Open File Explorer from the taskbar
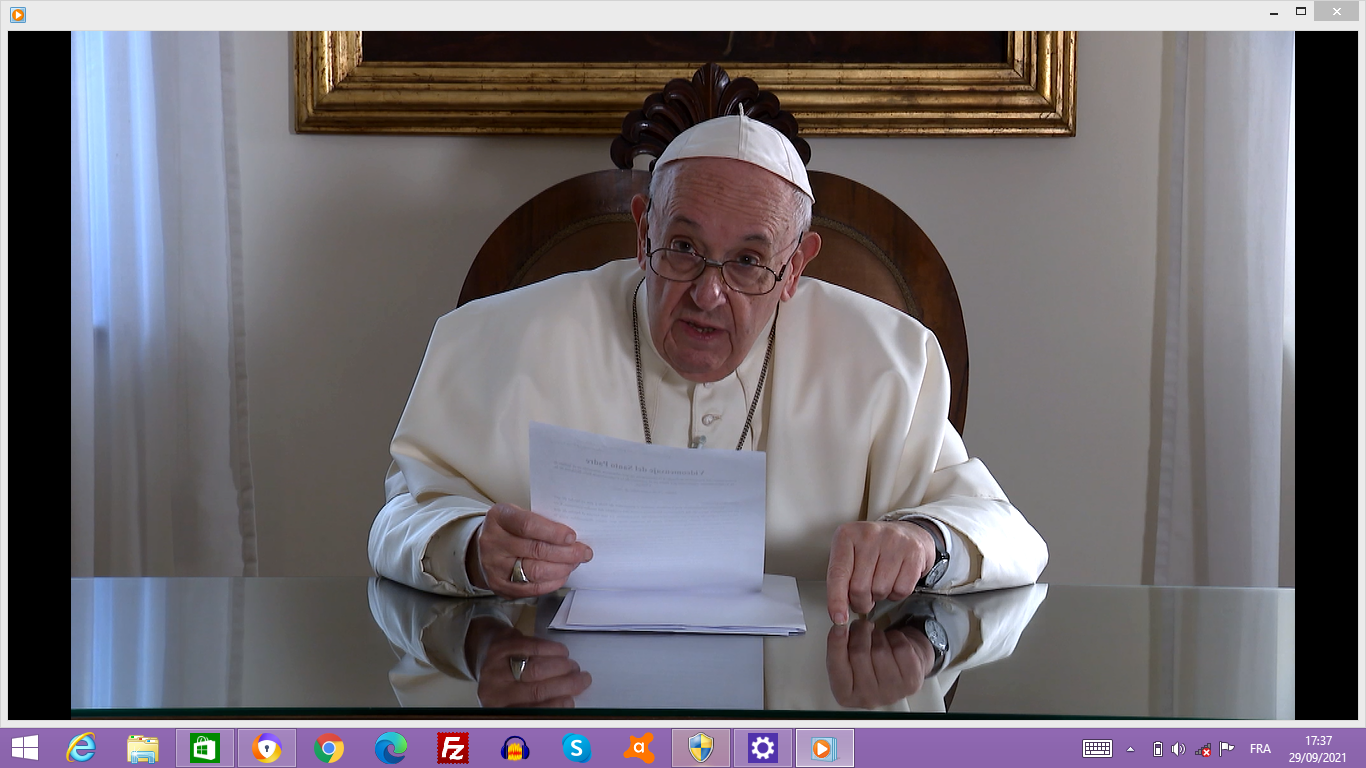1366x768 pixels. coord(143,748)
